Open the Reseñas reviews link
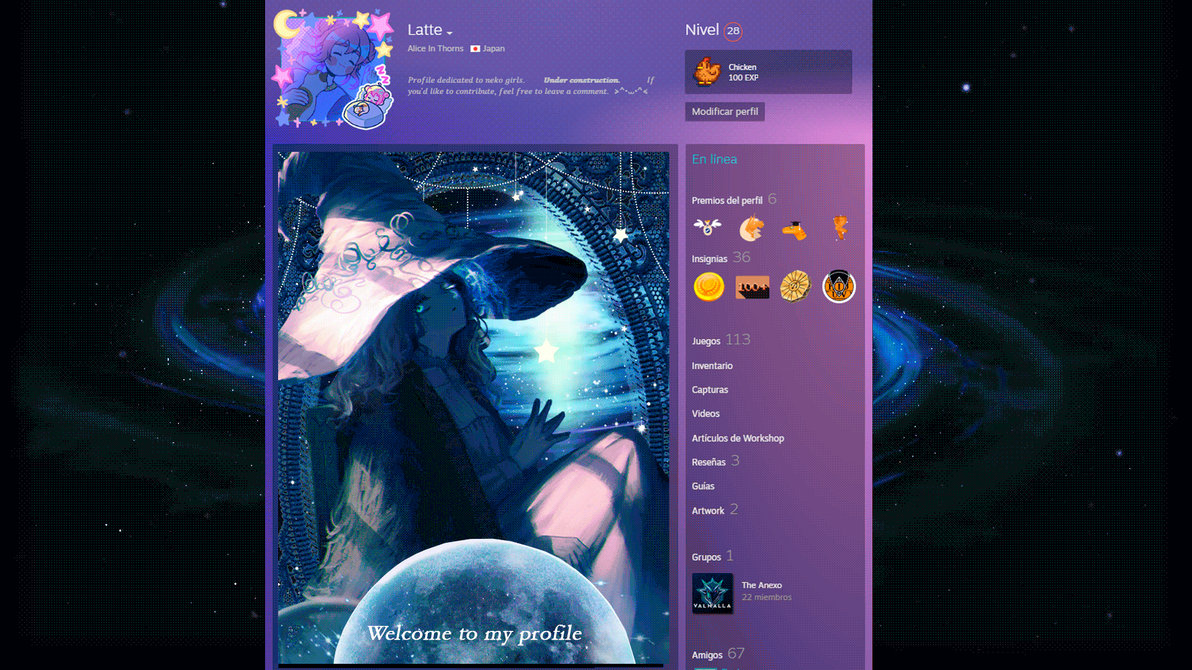This screenshot has width=1192, height=670. coord(709,462)
